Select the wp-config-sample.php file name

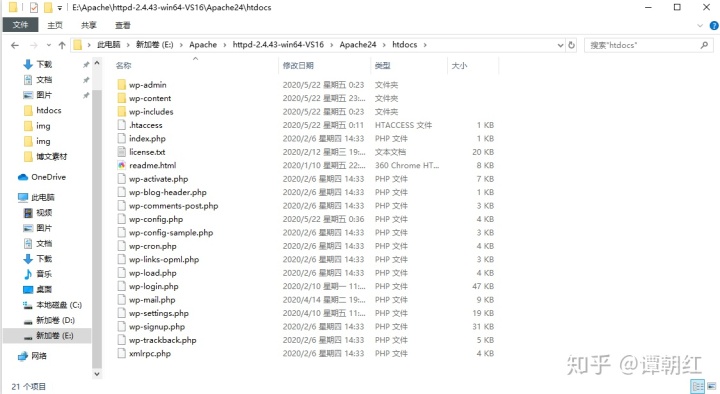click(171, 232)
